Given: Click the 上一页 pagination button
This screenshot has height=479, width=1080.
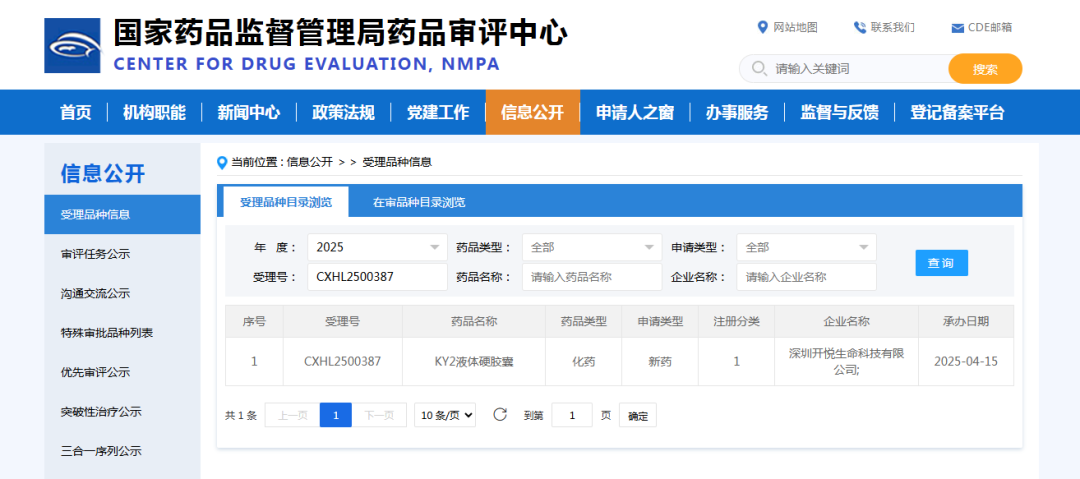Looking at the screenshot, I should pos(292,415).
